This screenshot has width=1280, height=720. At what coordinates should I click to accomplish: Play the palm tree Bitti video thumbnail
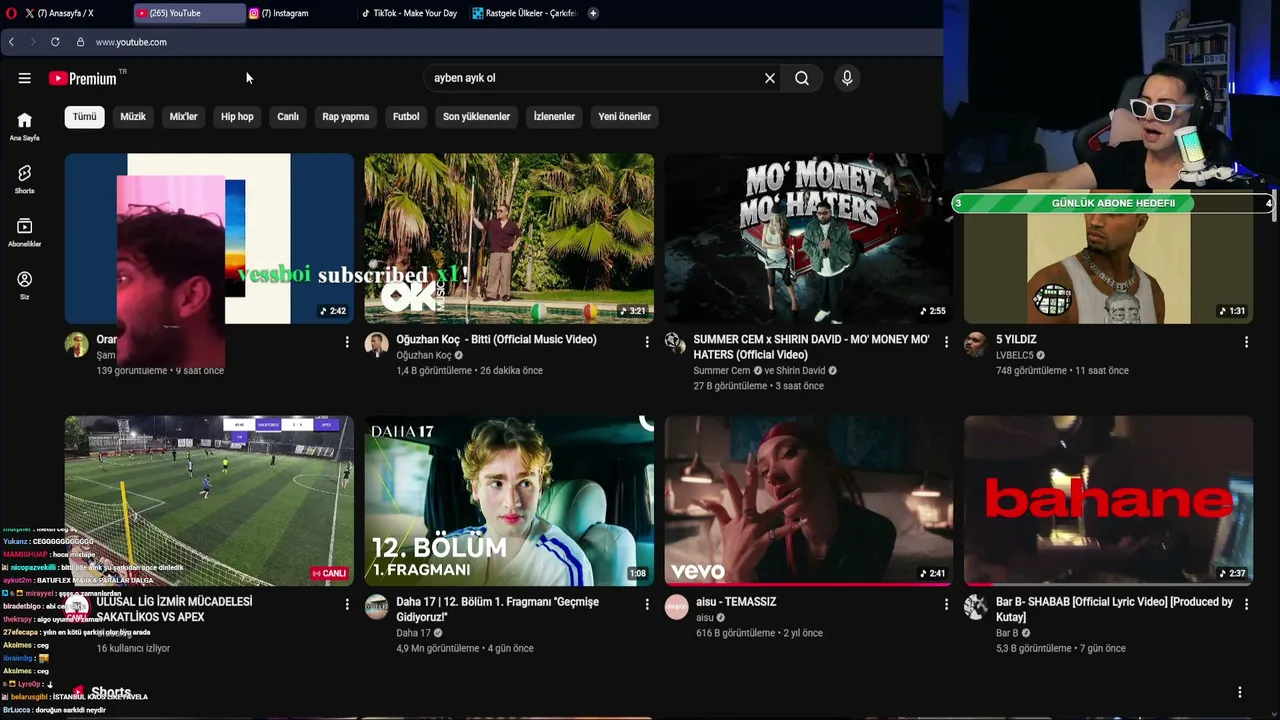[509, 238]
